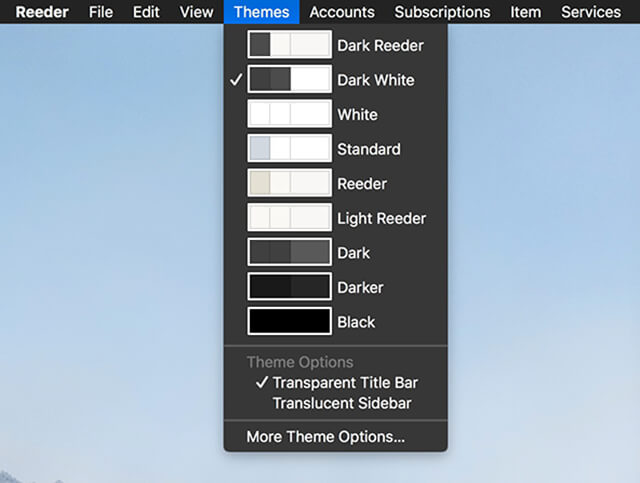Open the Accounts menu
This screenshot has width=640, height=483.
coord(342,12)
